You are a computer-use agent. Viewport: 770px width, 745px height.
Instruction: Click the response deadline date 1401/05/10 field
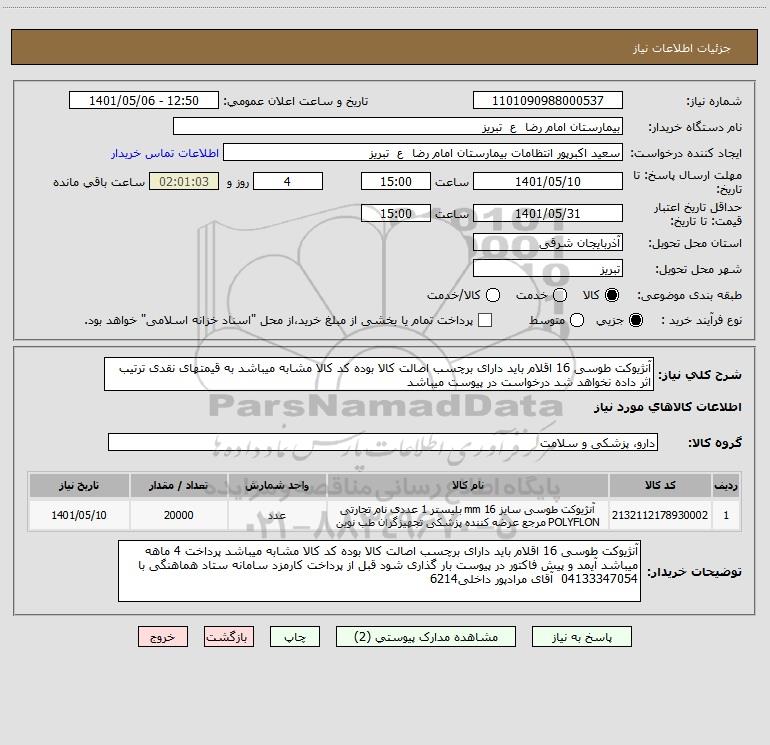coord(548,181)
